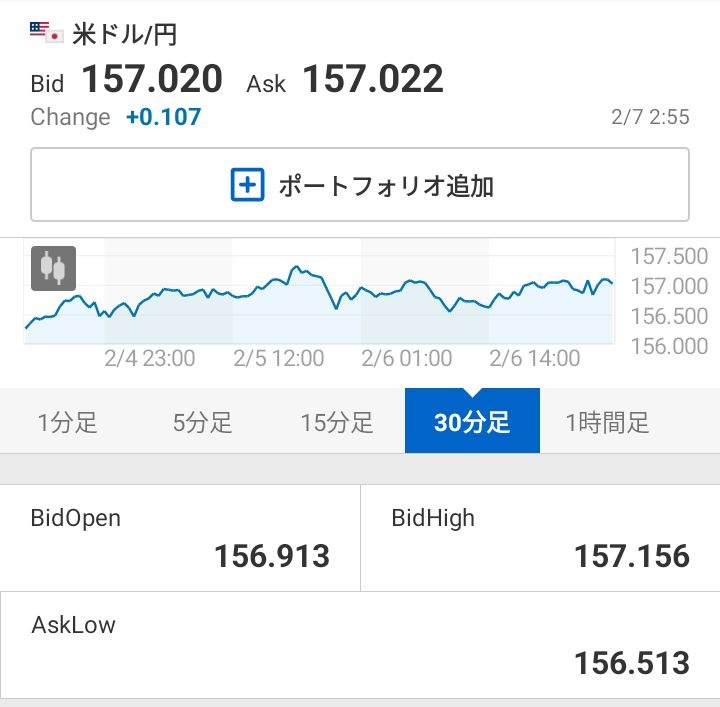Click the 米ドル/円 currency pair title
720x707 pixels.
pos(125,35)
